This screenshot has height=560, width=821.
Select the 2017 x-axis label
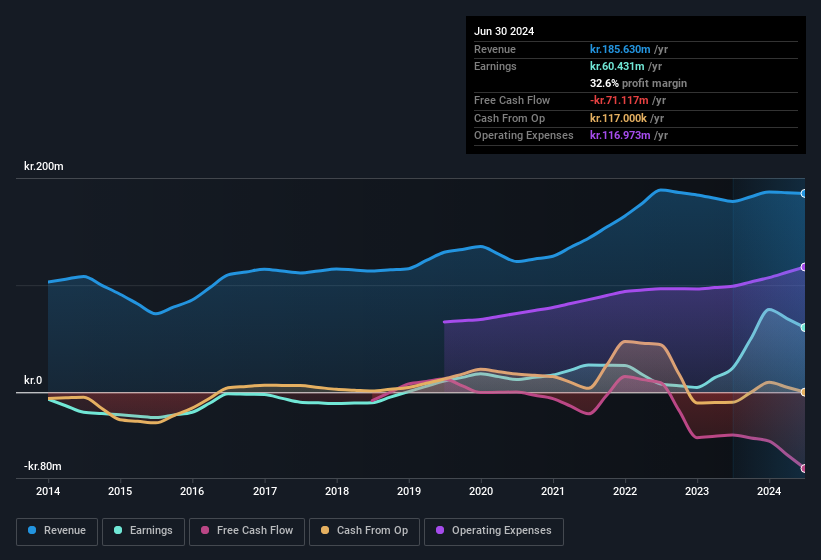(265, 491)
